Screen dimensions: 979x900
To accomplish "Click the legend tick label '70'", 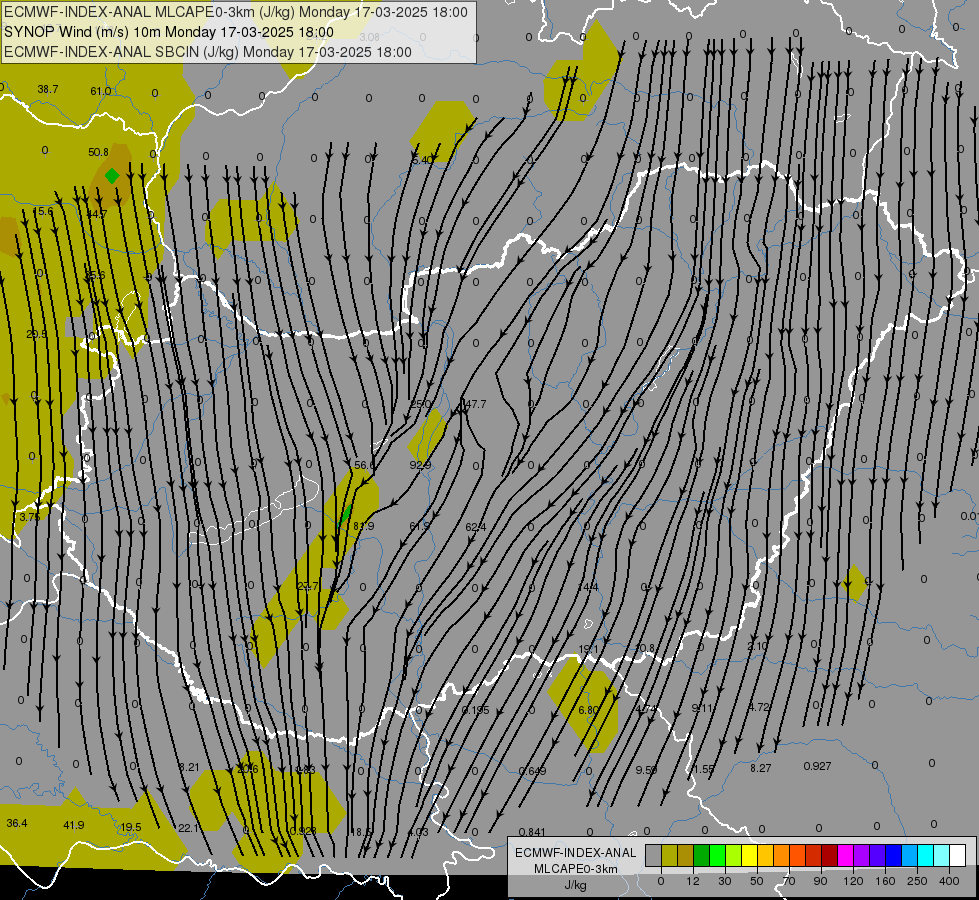I will tap(789, 881).
